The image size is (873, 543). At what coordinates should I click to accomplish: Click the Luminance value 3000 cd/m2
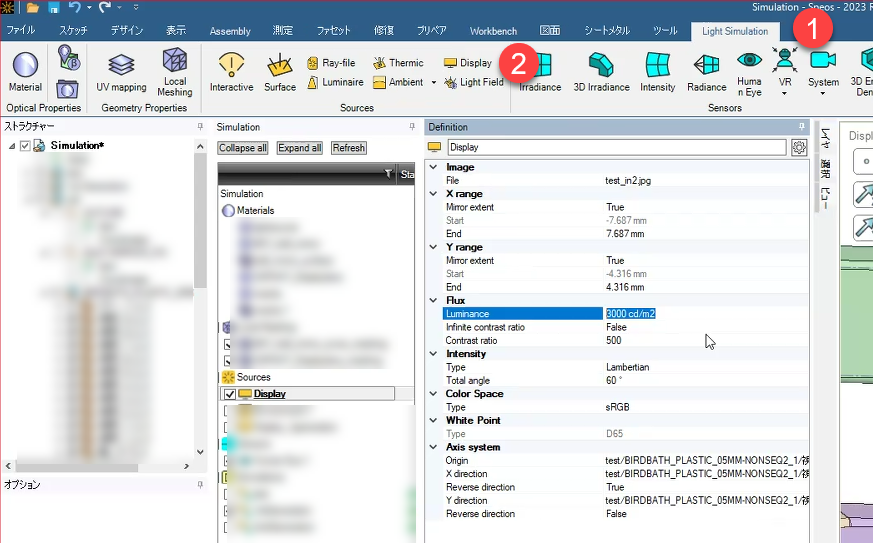tap(630, 314)
